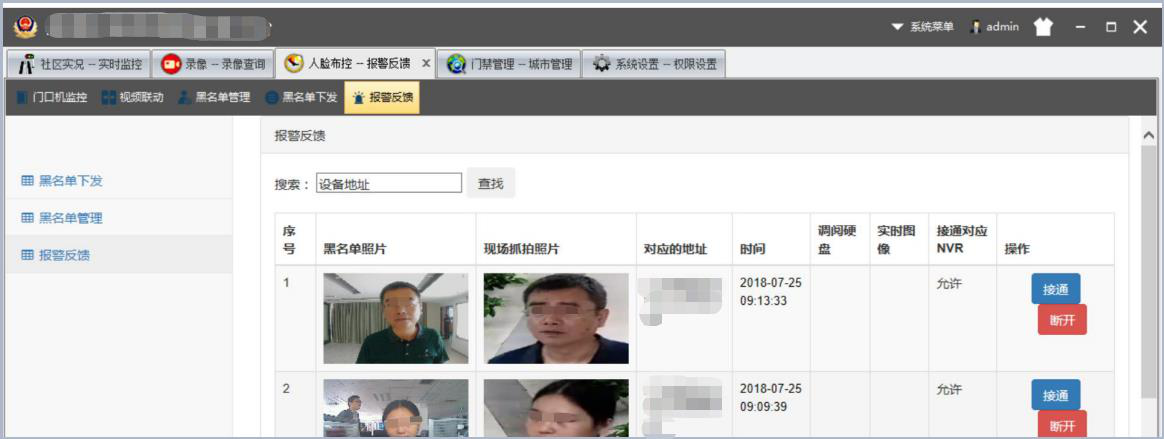Click timestamp 2018-07-25 09:13:33
The height and width of the screenshot is (439, 1164).
tap(771, 292)
